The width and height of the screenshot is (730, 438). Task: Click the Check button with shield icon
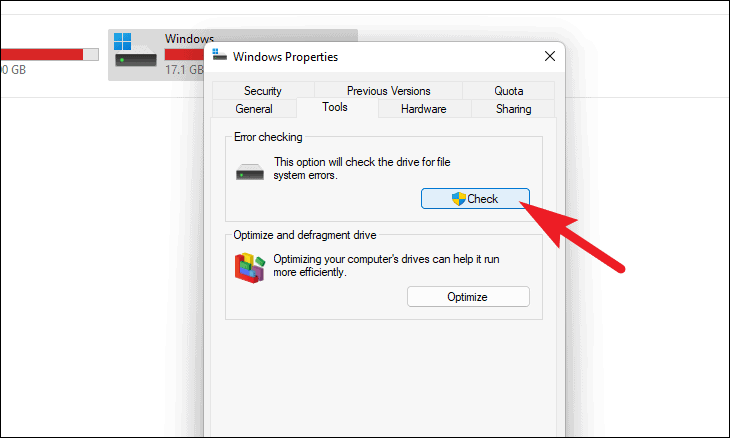[475, 199]
